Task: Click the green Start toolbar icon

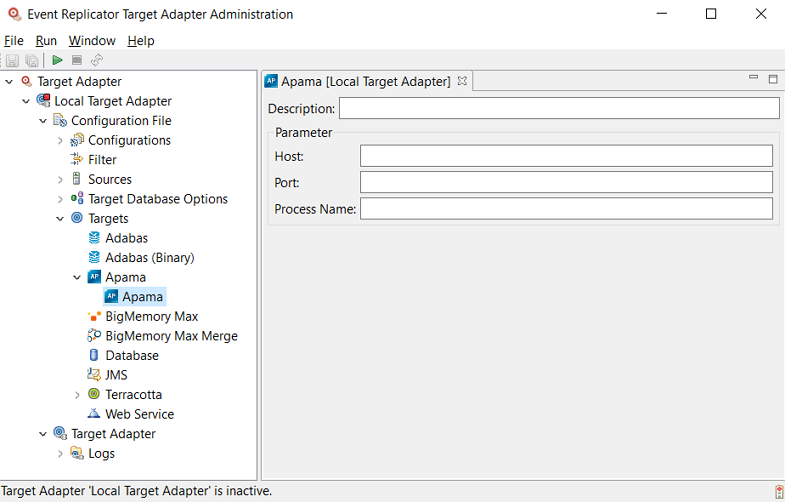Action: point(58,61)
